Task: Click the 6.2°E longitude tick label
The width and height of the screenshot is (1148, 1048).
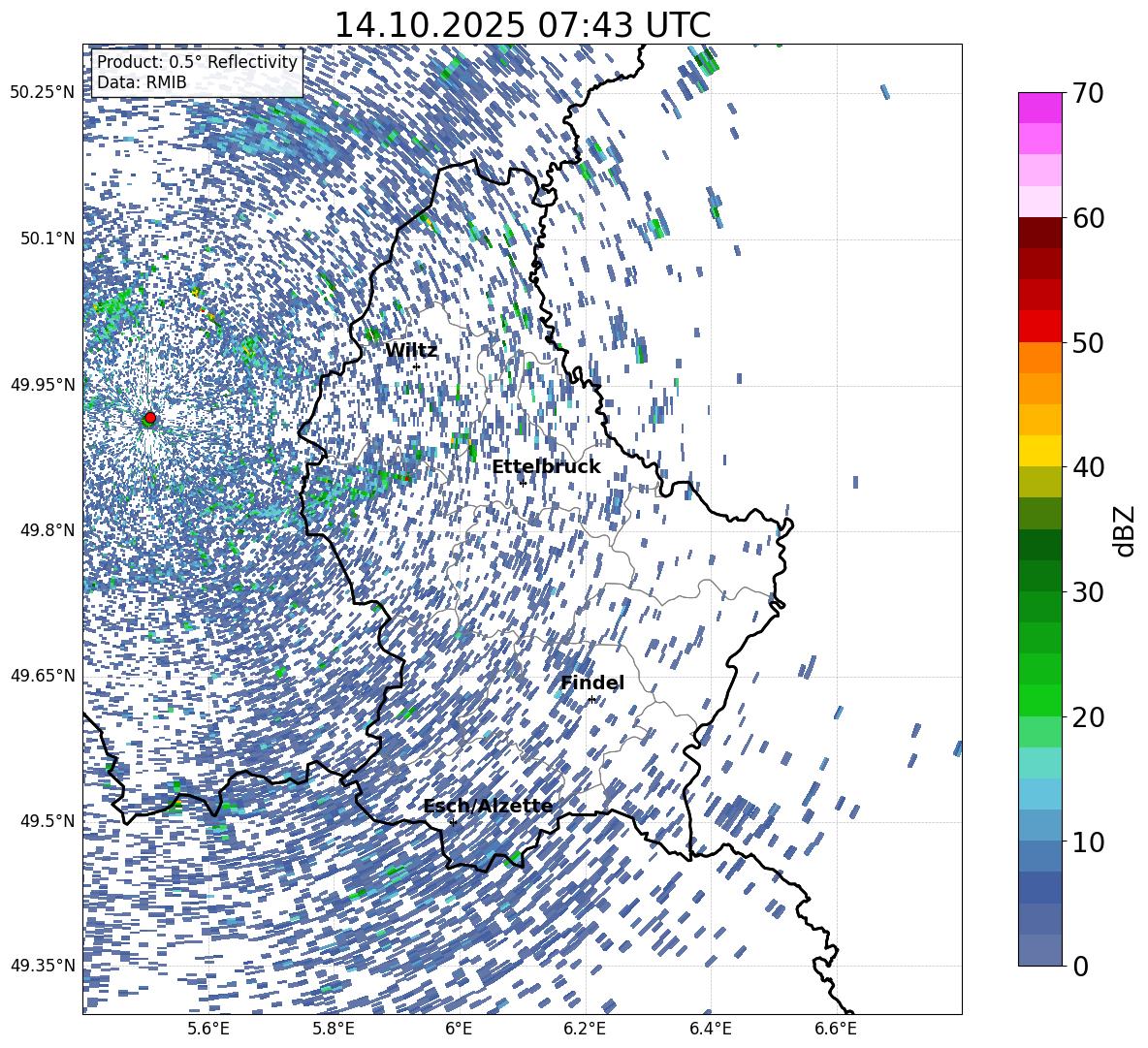Action: coord(585,1029)
